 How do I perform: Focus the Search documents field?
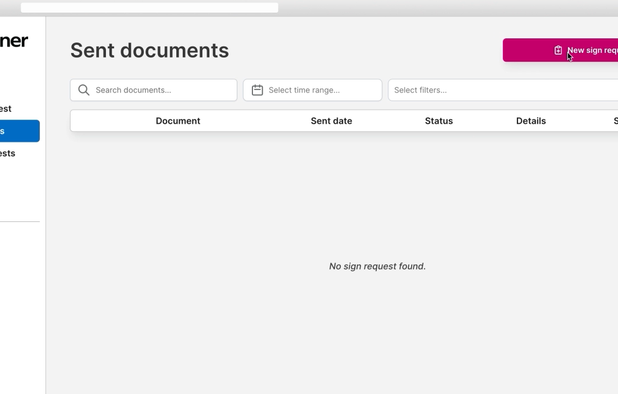(154, 90)
